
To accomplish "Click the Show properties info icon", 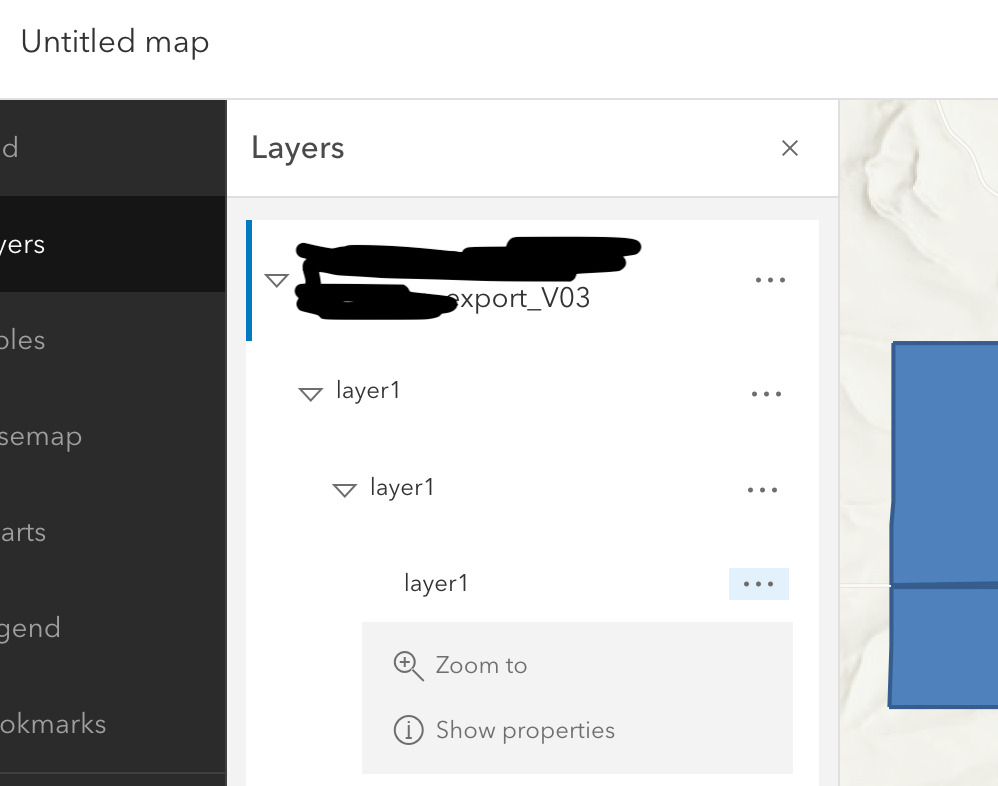I will tap(408, 730).
